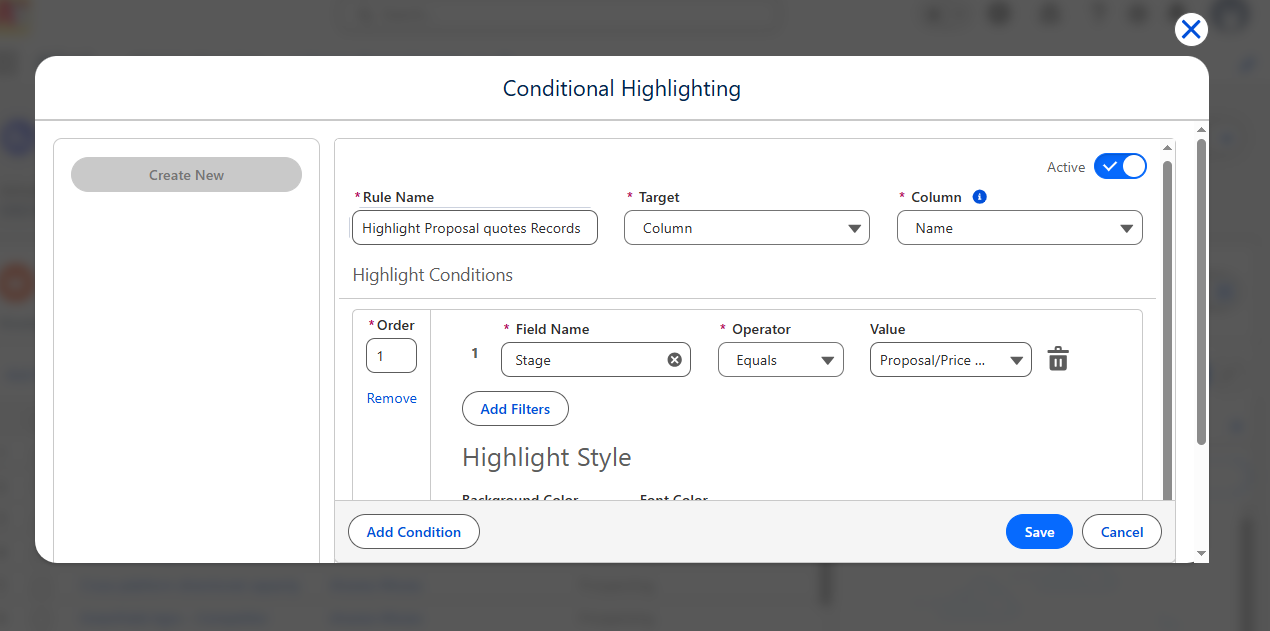Click the Conditional Highlighting title
Image resolution: width=1270 pixels, height=631 pixels.
pos(622,88)
